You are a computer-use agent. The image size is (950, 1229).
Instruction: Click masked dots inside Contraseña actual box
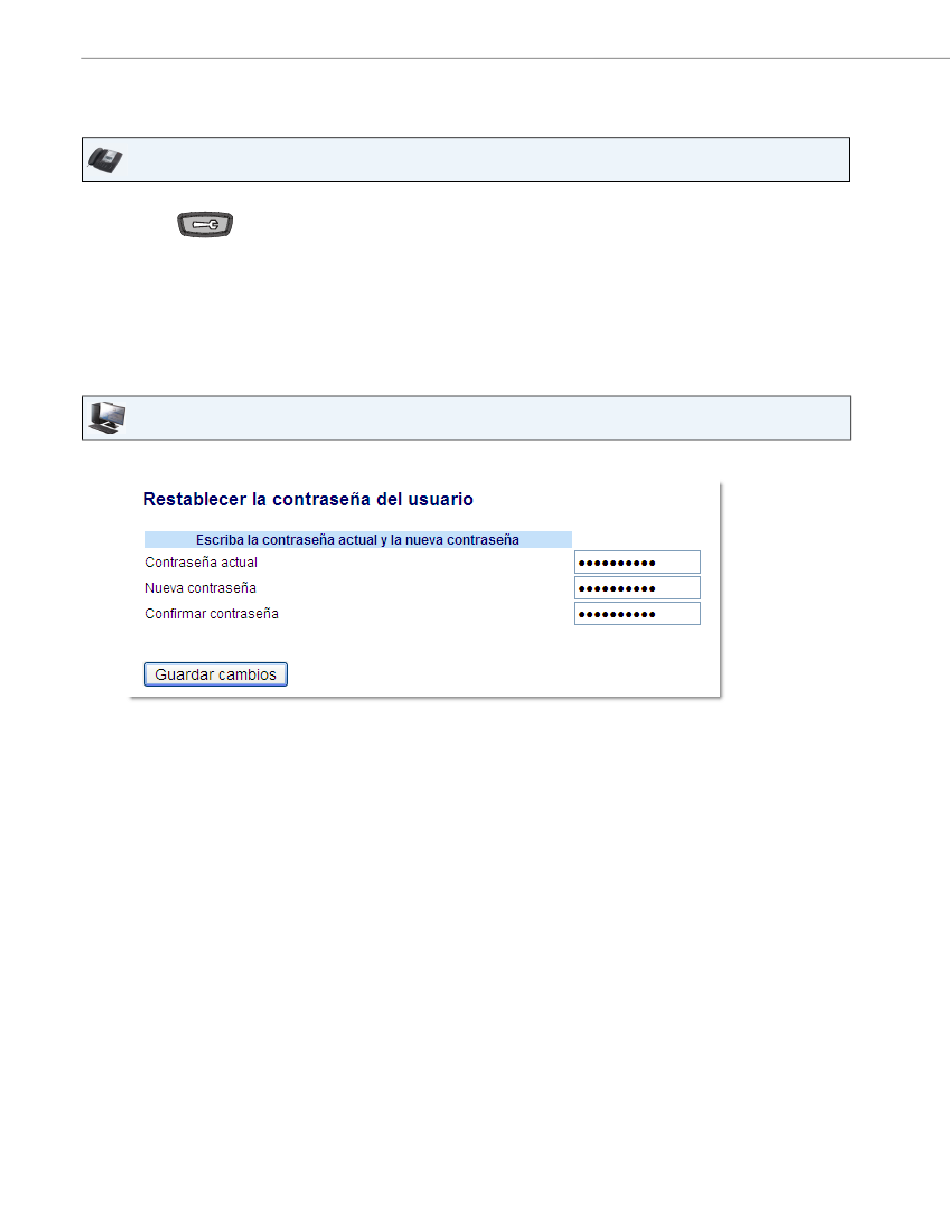point(617,563)
